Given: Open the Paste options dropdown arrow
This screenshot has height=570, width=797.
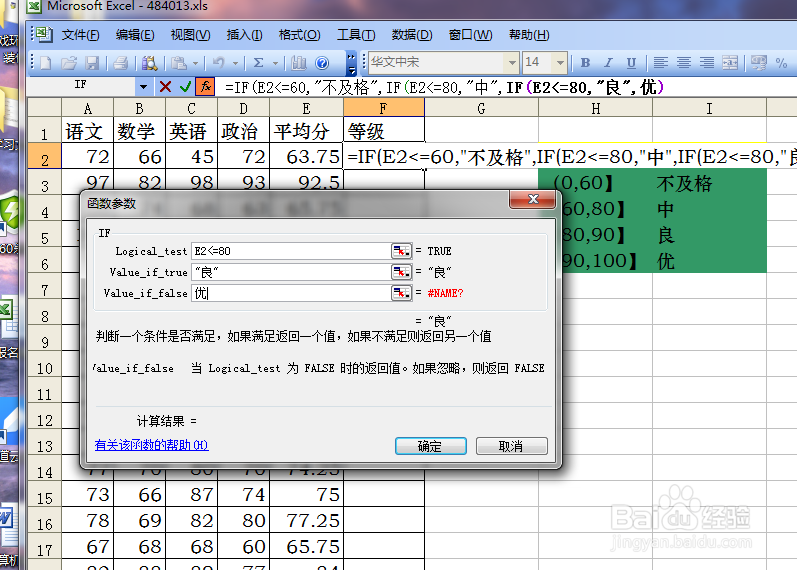Looking at the screenshot, I should coord(195,64).
